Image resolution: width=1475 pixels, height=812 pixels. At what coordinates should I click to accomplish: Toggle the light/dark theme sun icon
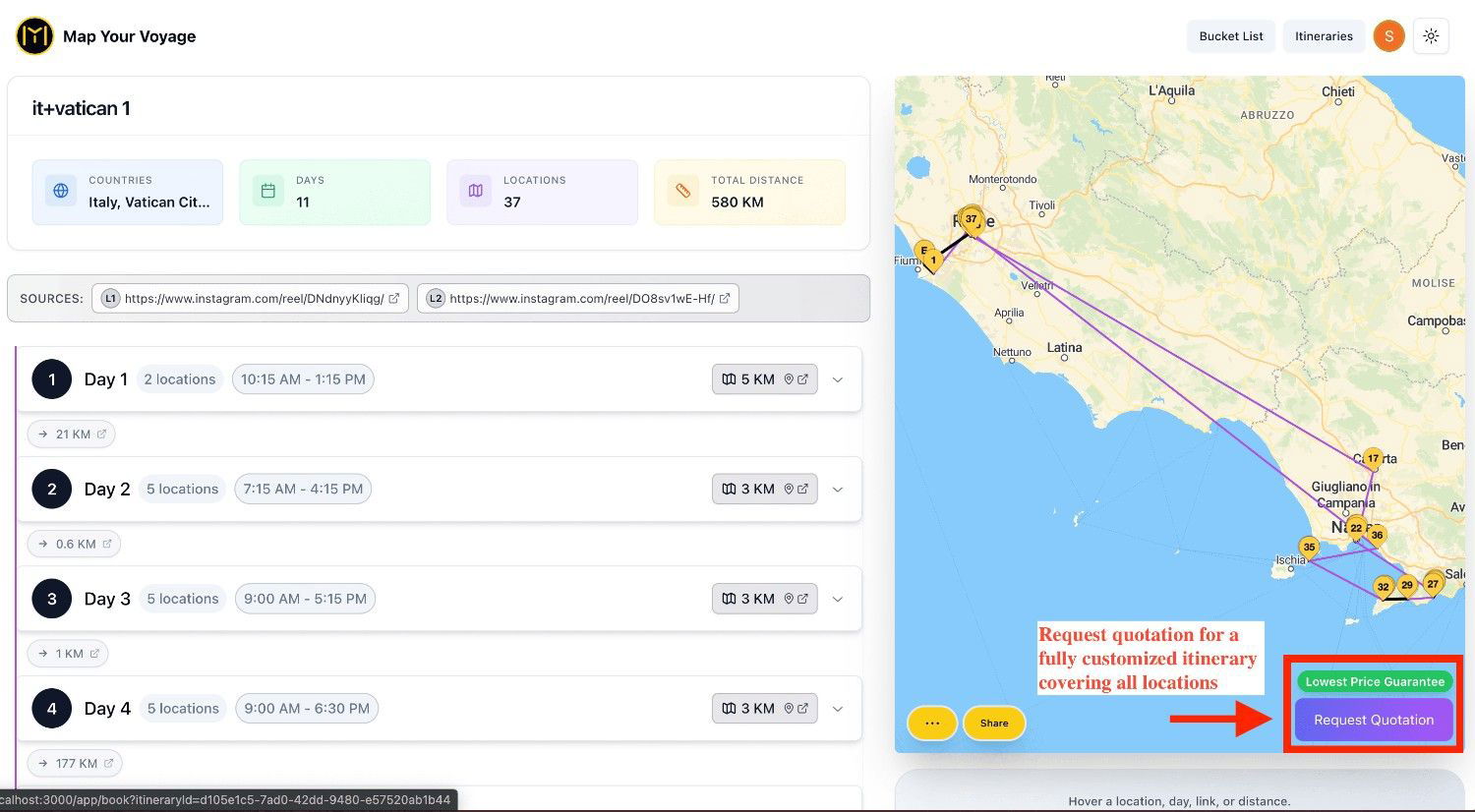point(1431,36)
